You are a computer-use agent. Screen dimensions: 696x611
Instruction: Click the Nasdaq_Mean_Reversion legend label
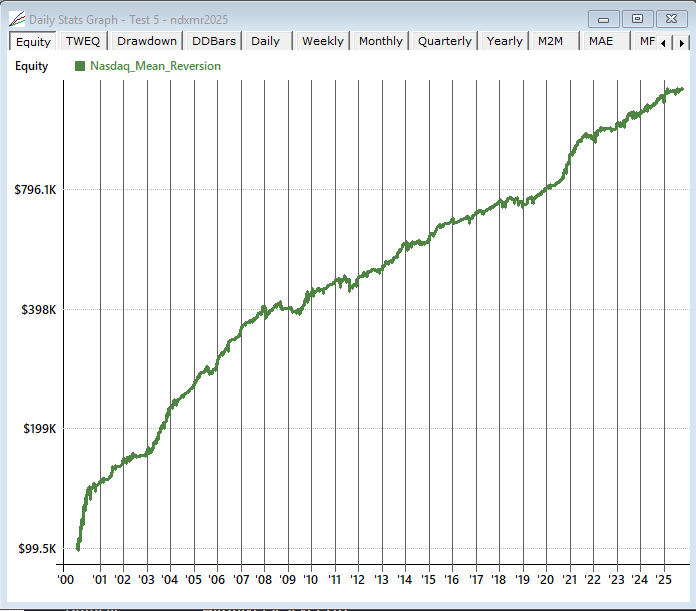pos(155,66)
